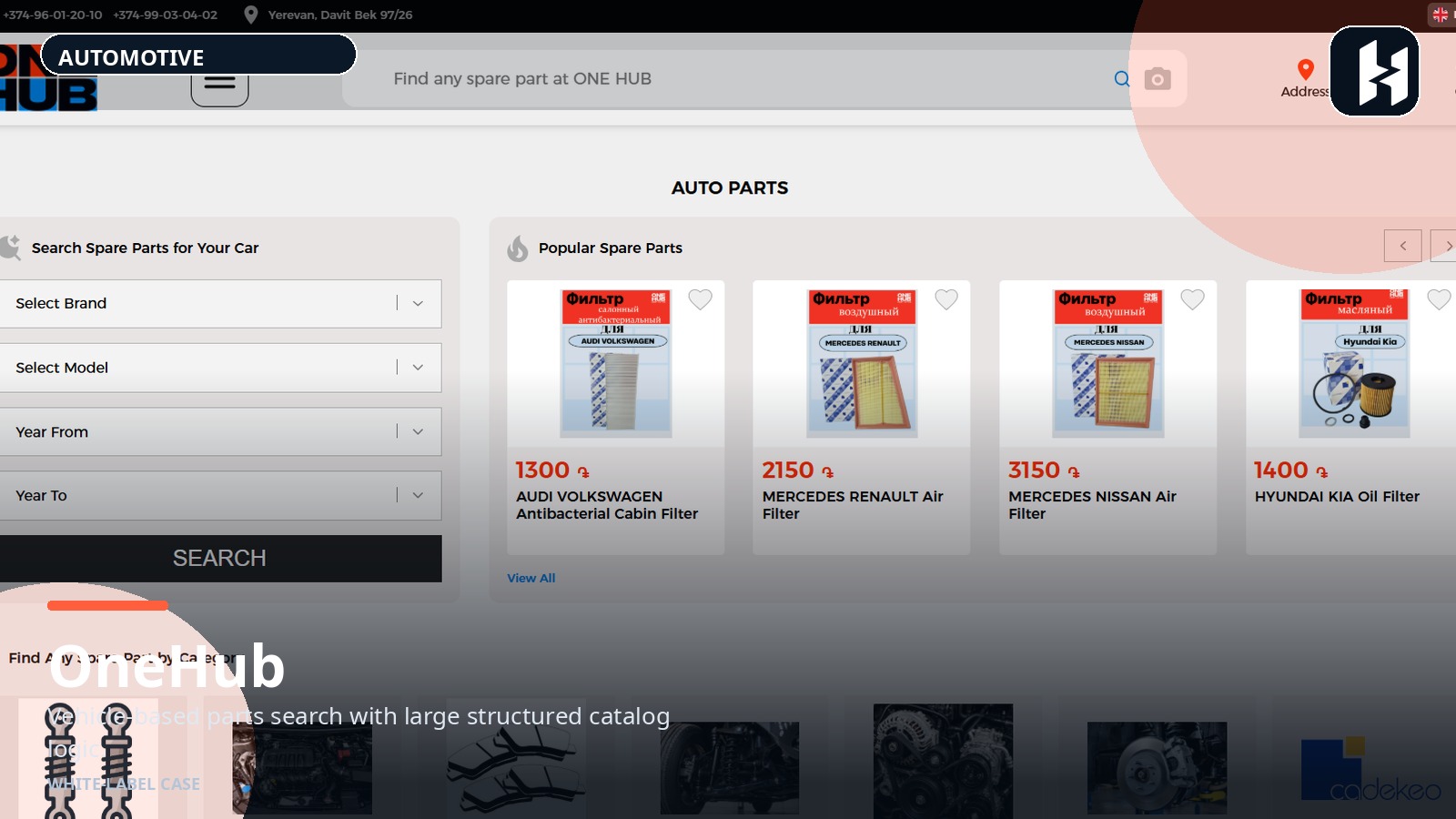1456x819 pixels.
Task: Favorite the MERCEDES NISSAN Air Filter
Action: tap(1192, 299)
